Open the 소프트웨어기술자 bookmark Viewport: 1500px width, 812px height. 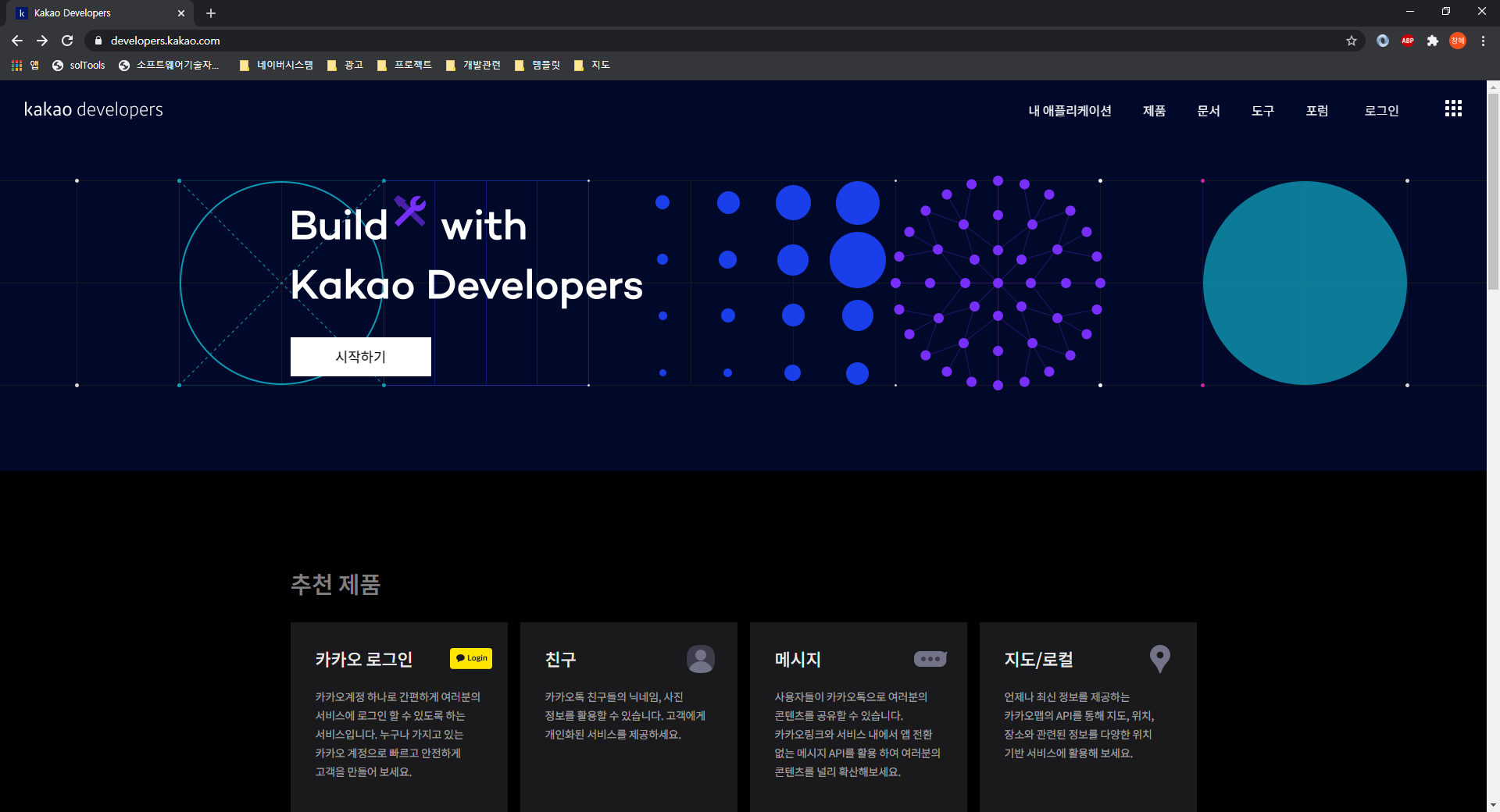(170, 66)
